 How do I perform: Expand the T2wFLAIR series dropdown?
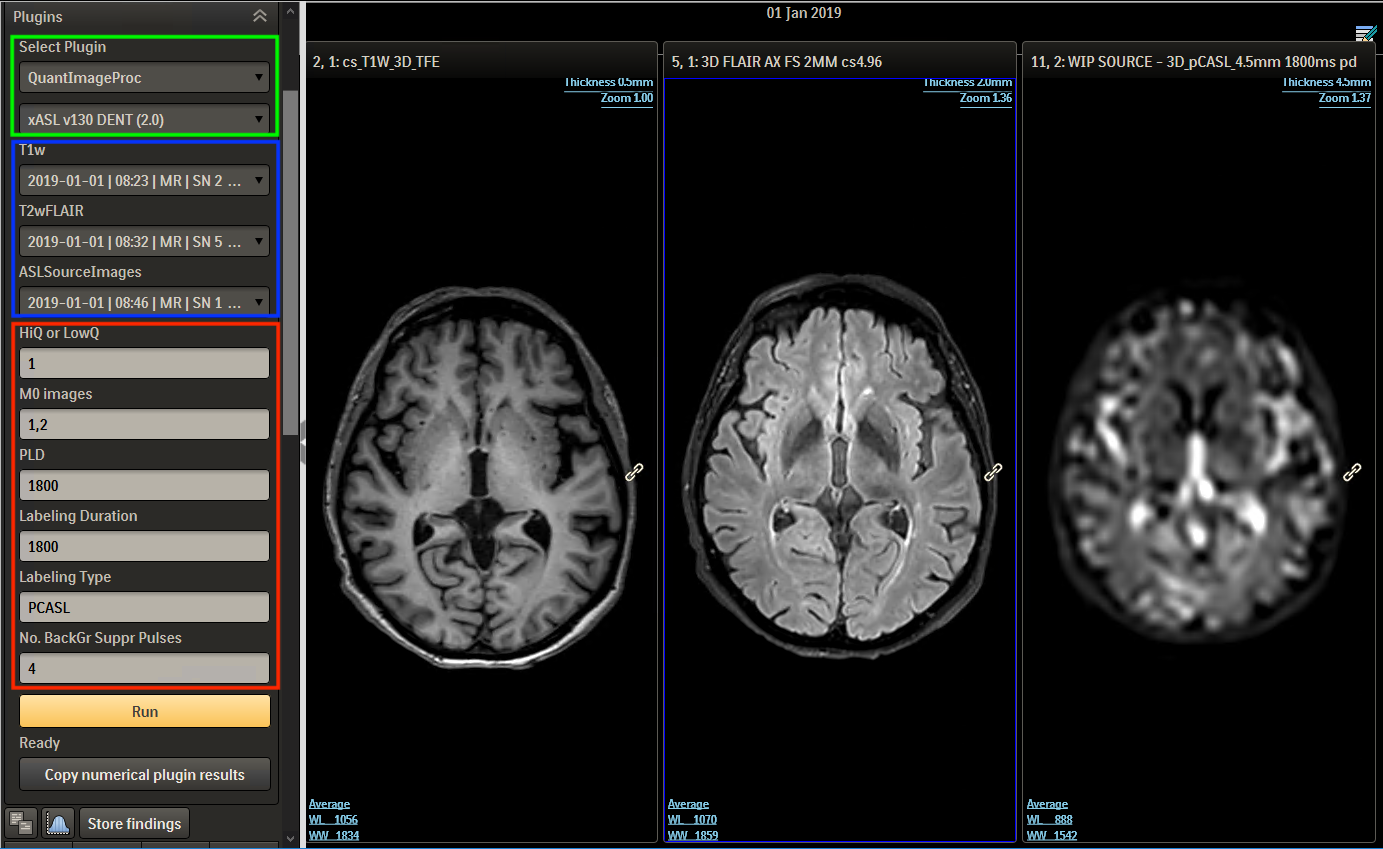tap(144, 242)
